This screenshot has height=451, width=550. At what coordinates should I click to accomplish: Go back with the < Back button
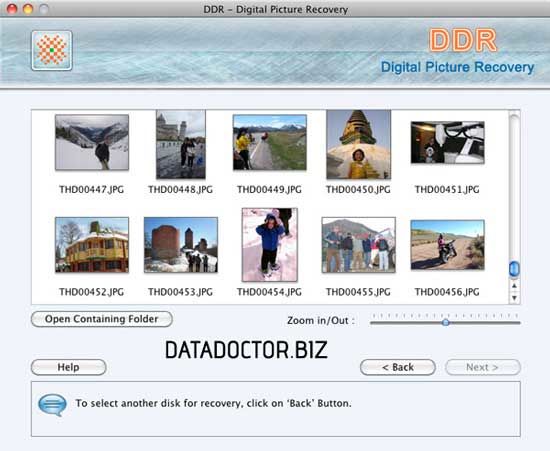click(x=398, y=367)
